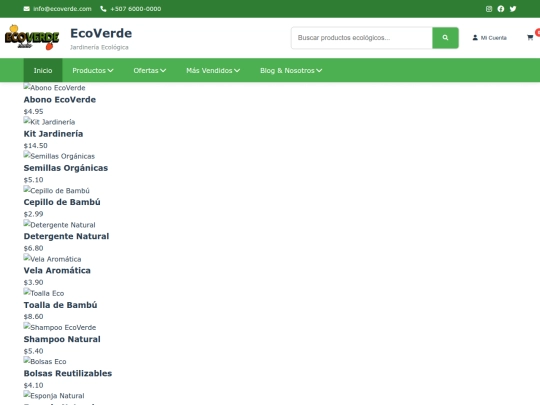Click the $5.10 price
The image size is (540, 405).
click(33, 180)
